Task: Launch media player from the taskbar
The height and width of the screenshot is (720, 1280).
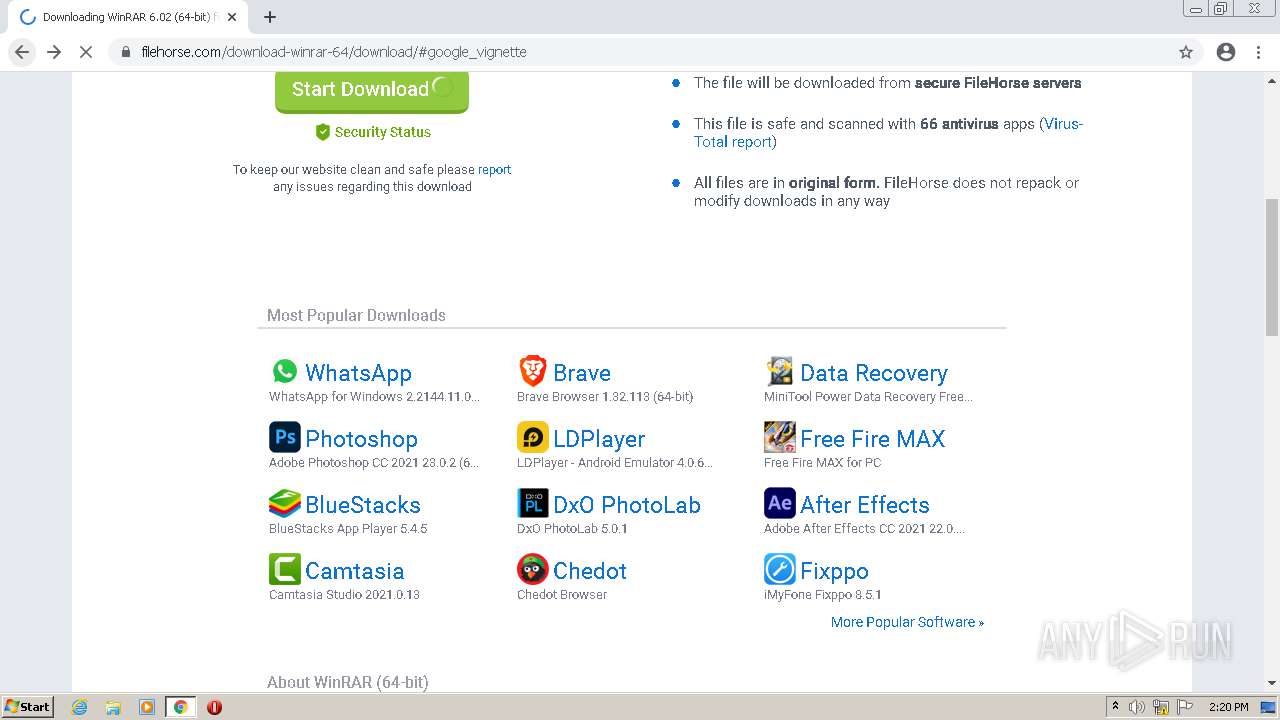Action: [147, 707]
